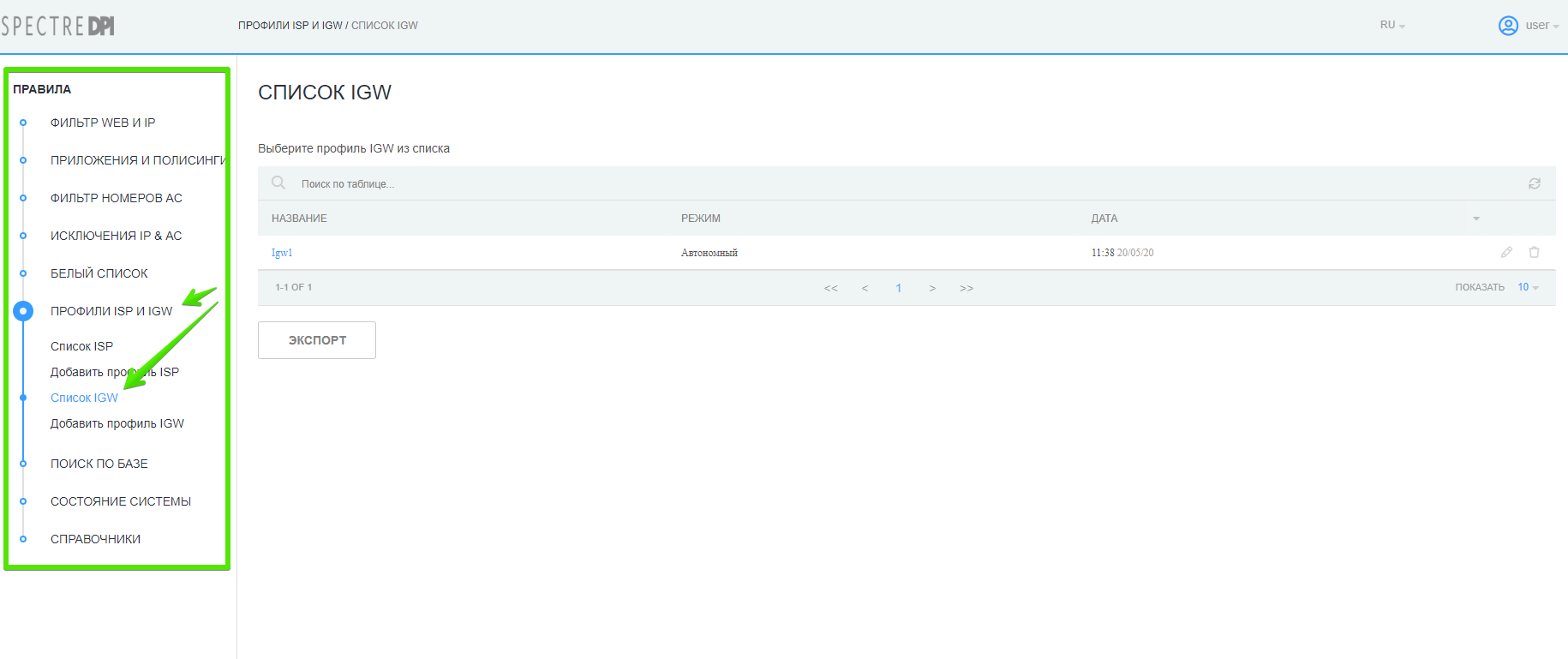Screen dimensions: 1568x659
Task: Open Состояние системы menu item
Action: coord(121,501)
